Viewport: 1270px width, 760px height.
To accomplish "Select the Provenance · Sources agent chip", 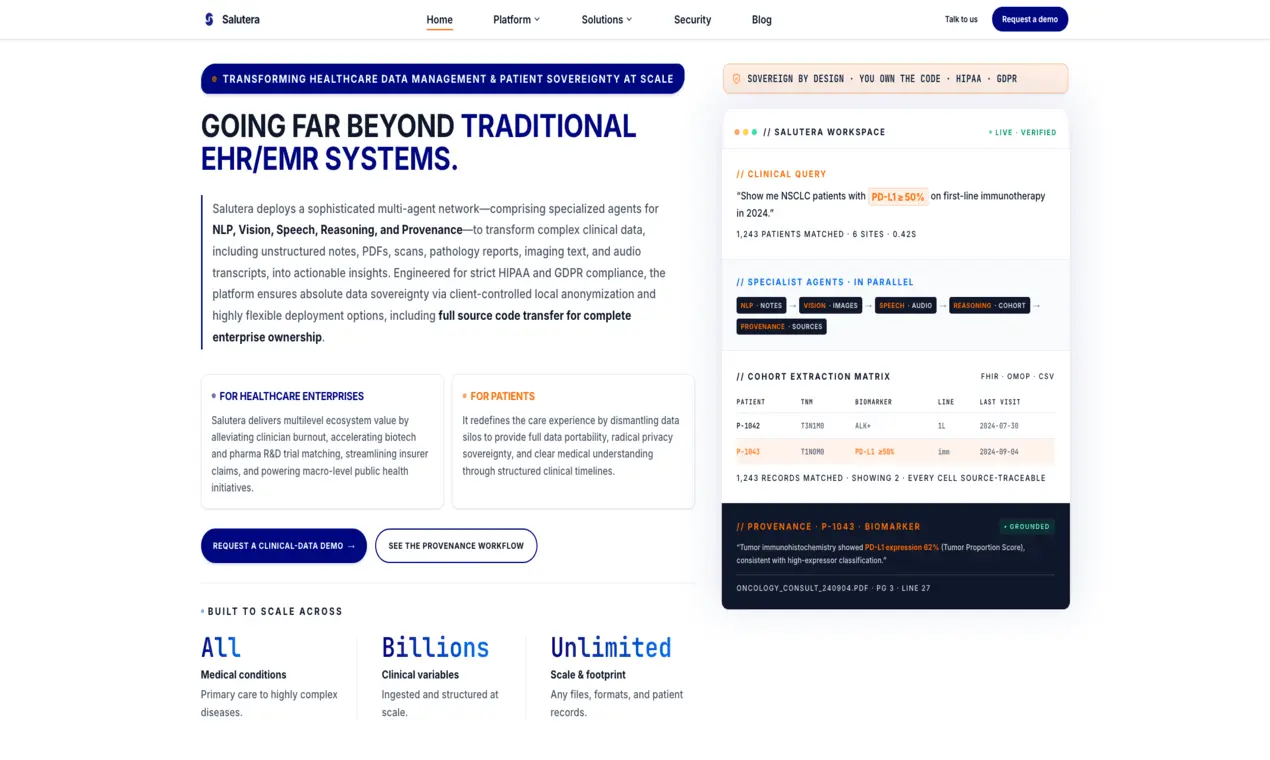I will tap(781, 326).
